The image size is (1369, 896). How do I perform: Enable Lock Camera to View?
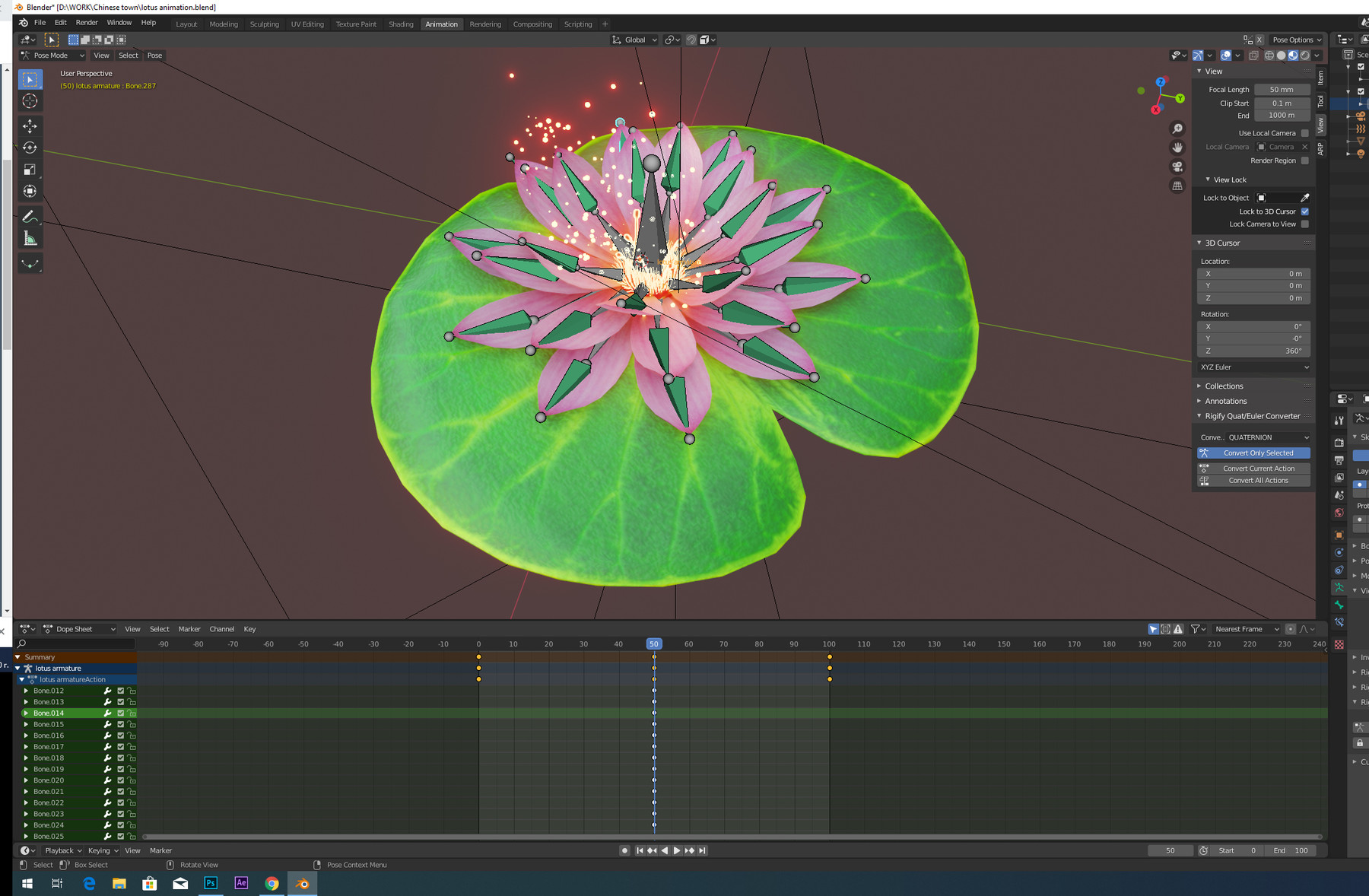(x=1305, y=224)
